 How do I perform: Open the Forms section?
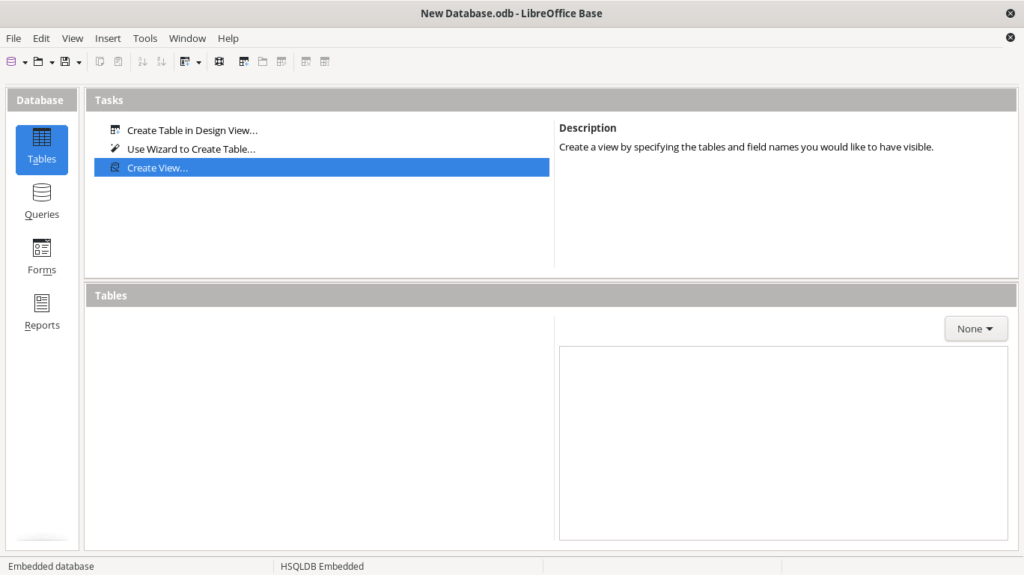click(x=42, y=256)
